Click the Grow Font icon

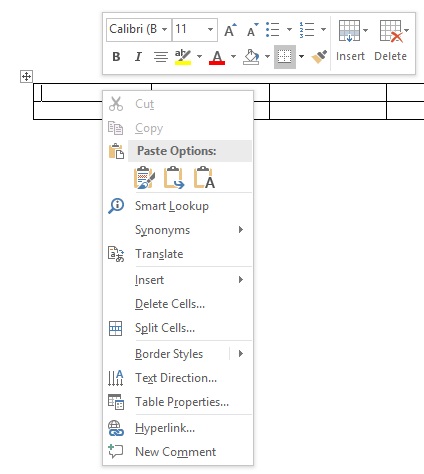(230, 30)
